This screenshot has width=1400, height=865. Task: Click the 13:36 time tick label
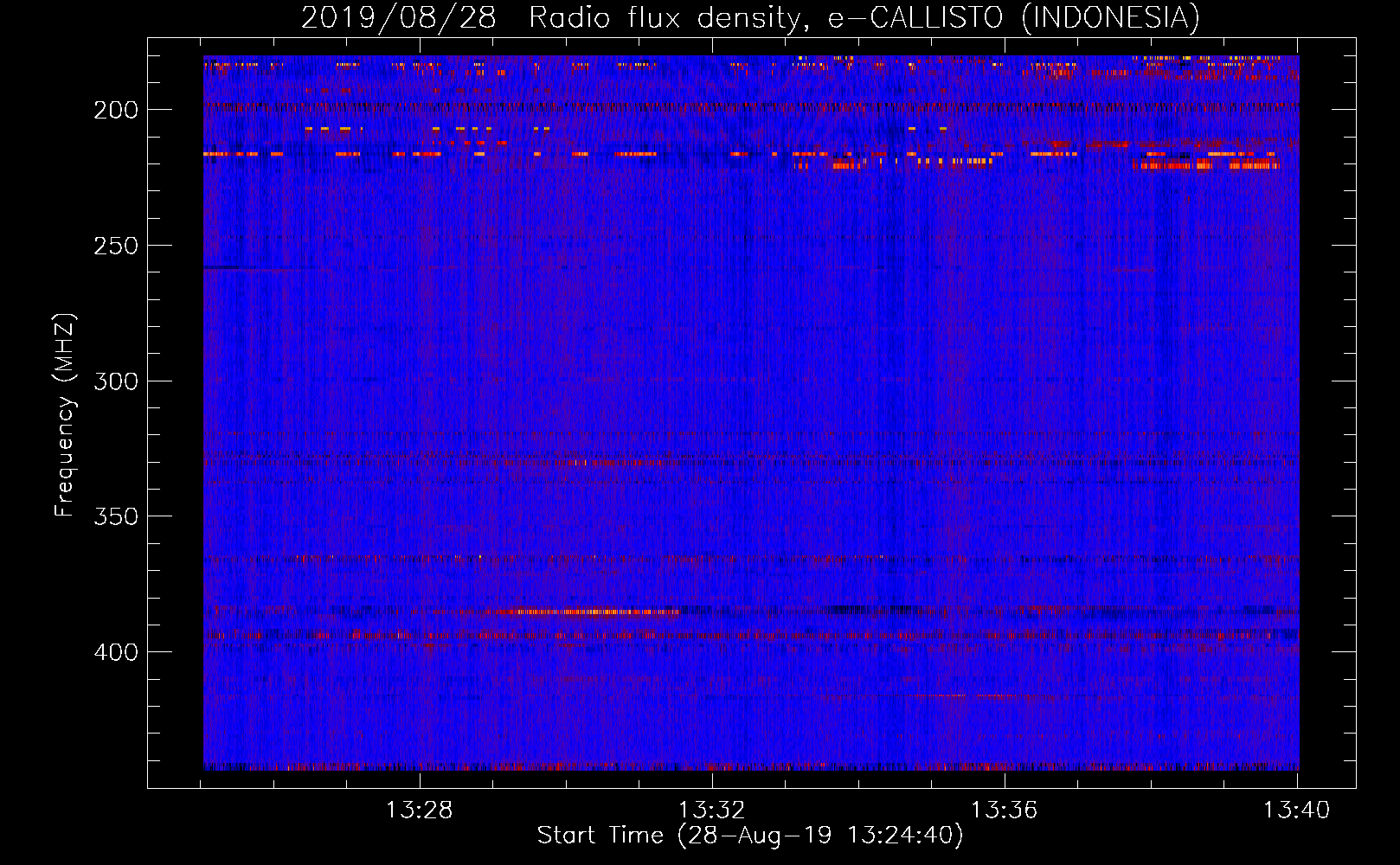1004,811
